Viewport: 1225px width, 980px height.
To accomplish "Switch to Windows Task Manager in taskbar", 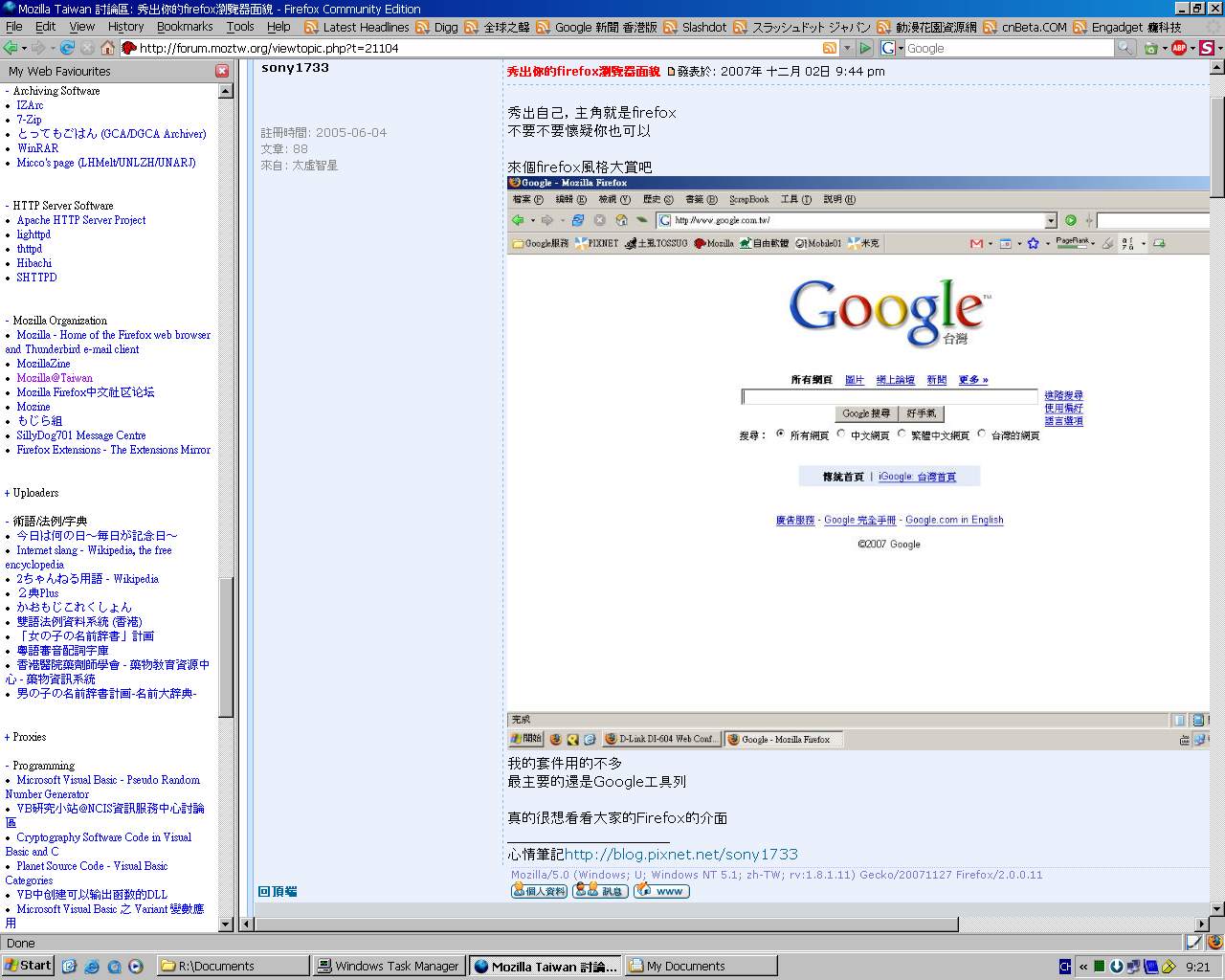I will (x=390, y=966).
